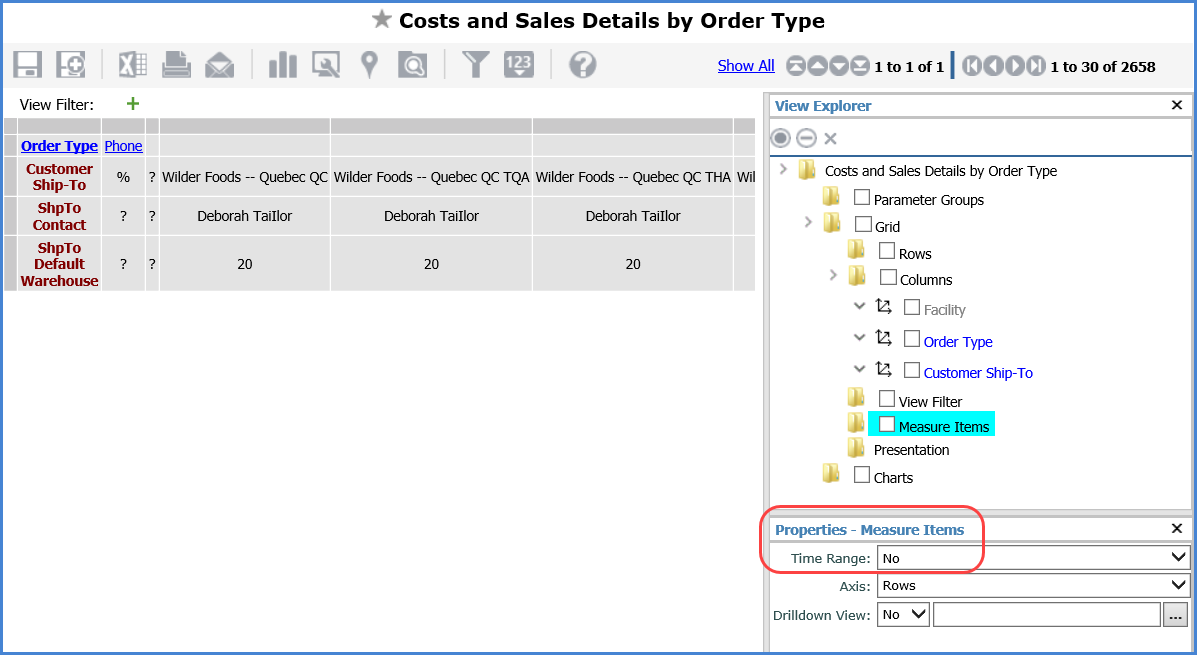
Task: Open the Time Range dropdown
Action: [x=1032, y=558]
